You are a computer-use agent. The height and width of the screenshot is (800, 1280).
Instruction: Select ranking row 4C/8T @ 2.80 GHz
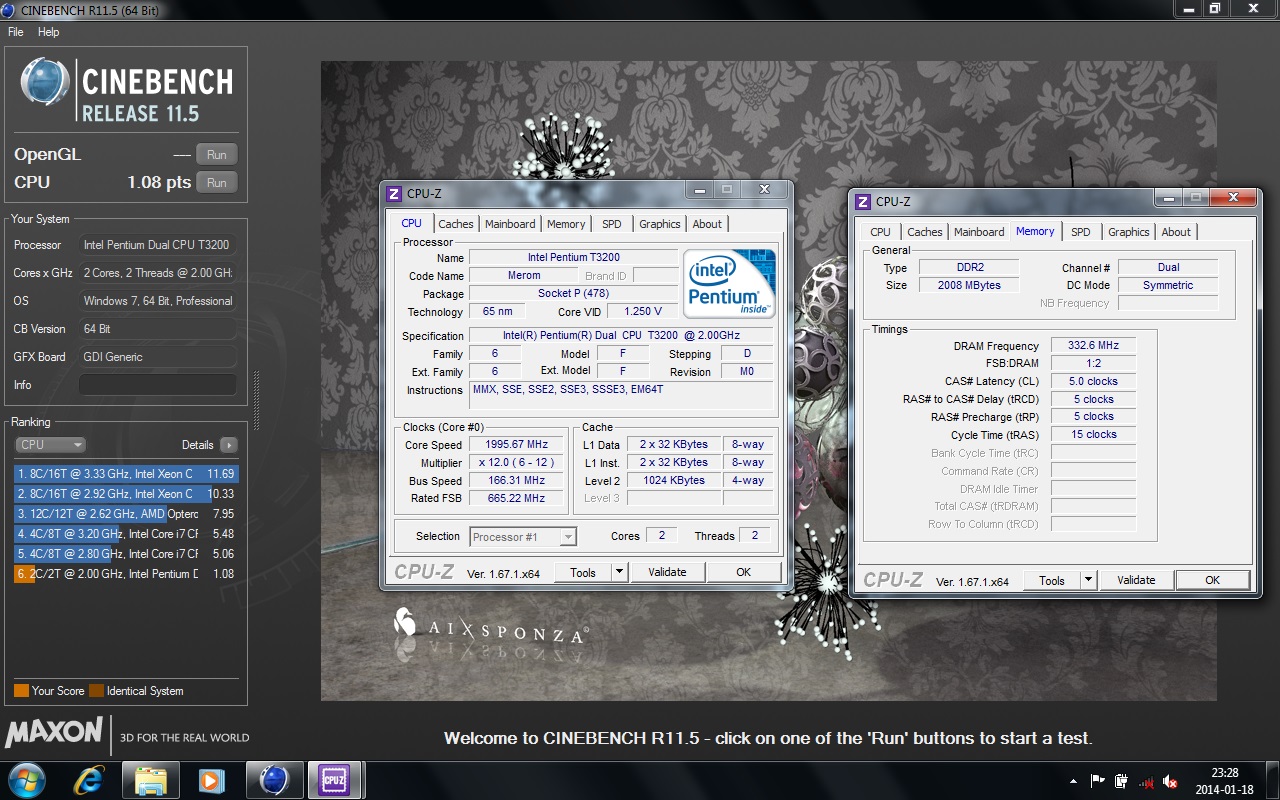click(126, 554)
